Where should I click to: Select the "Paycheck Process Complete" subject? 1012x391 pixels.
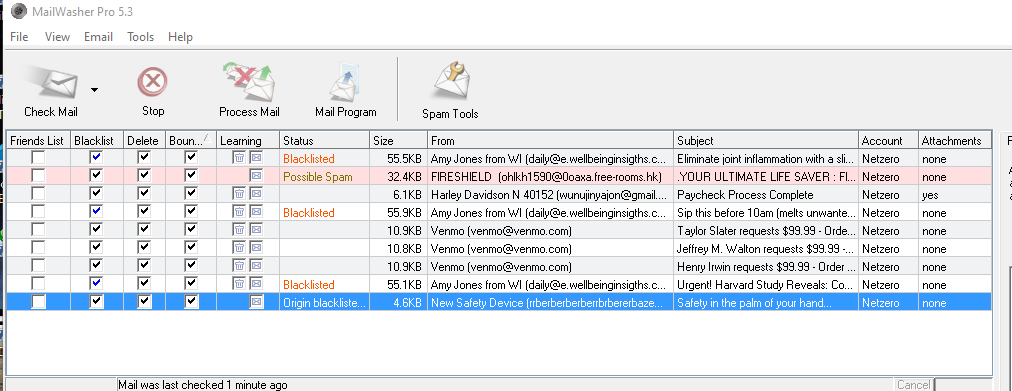[766, 194]
